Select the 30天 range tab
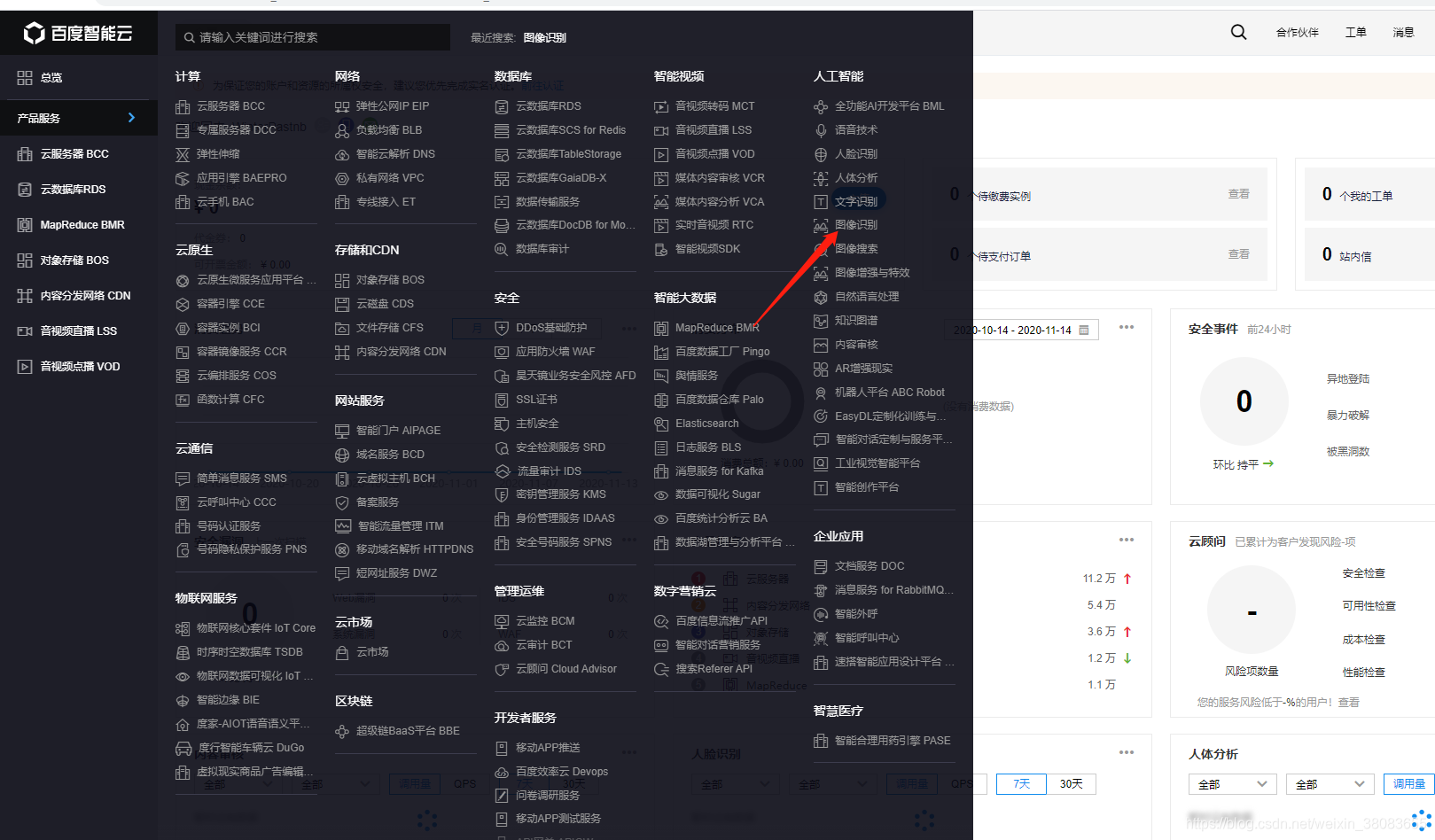Viewport: 1435px width, 840px height. (1072, 784)
